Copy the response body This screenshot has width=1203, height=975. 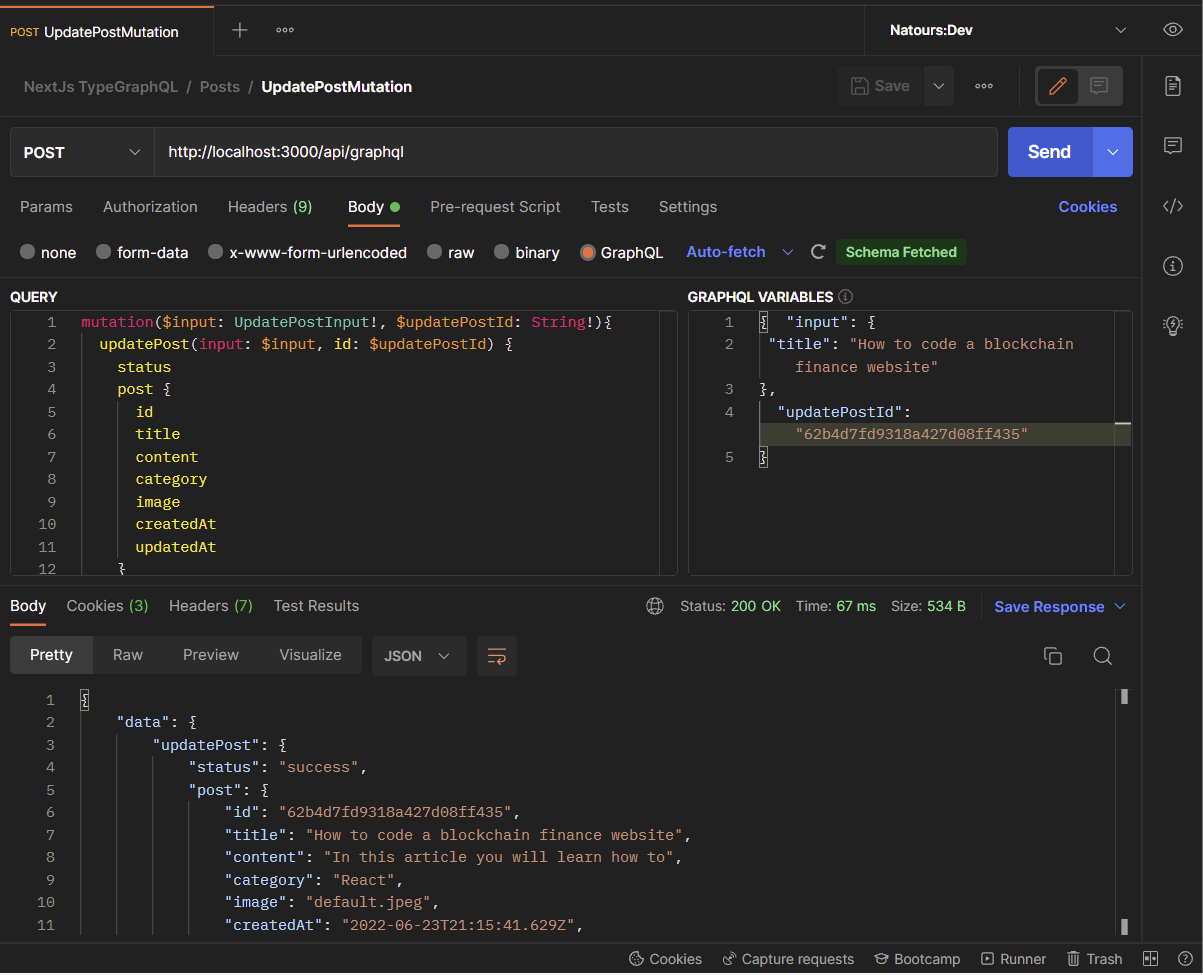1052,655
